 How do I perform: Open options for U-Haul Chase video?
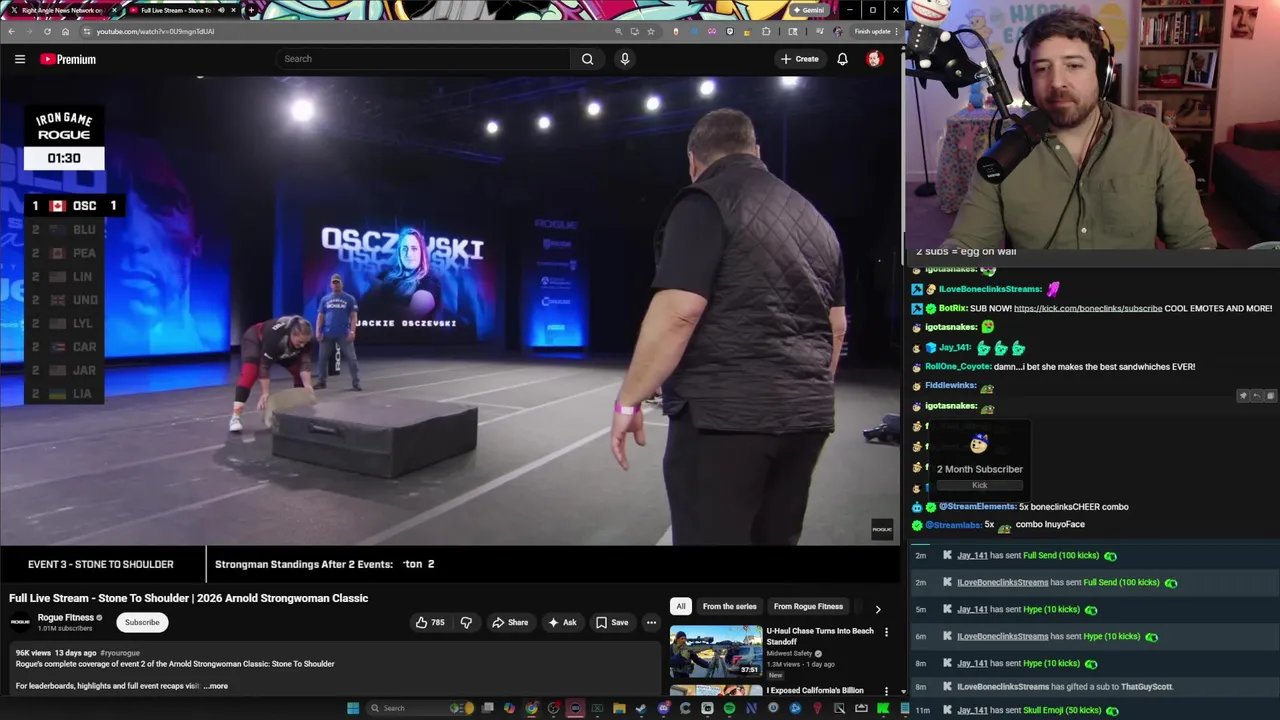[x=886, y=632]
